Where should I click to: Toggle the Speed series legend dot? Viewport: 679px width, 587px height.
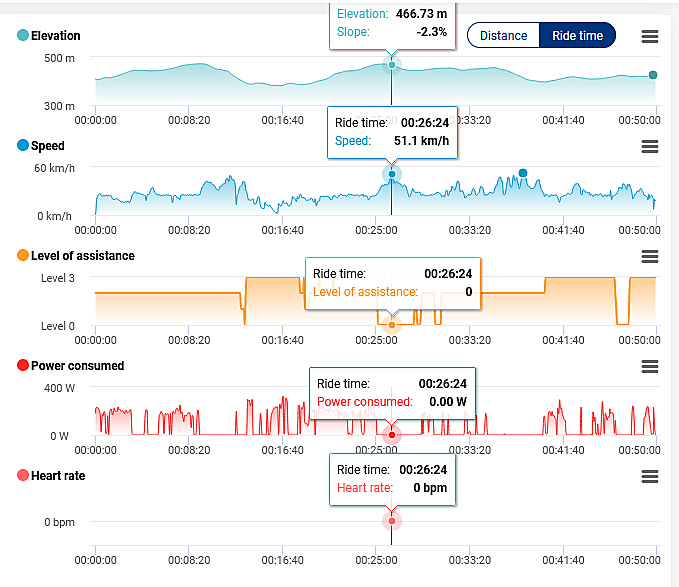23,146
